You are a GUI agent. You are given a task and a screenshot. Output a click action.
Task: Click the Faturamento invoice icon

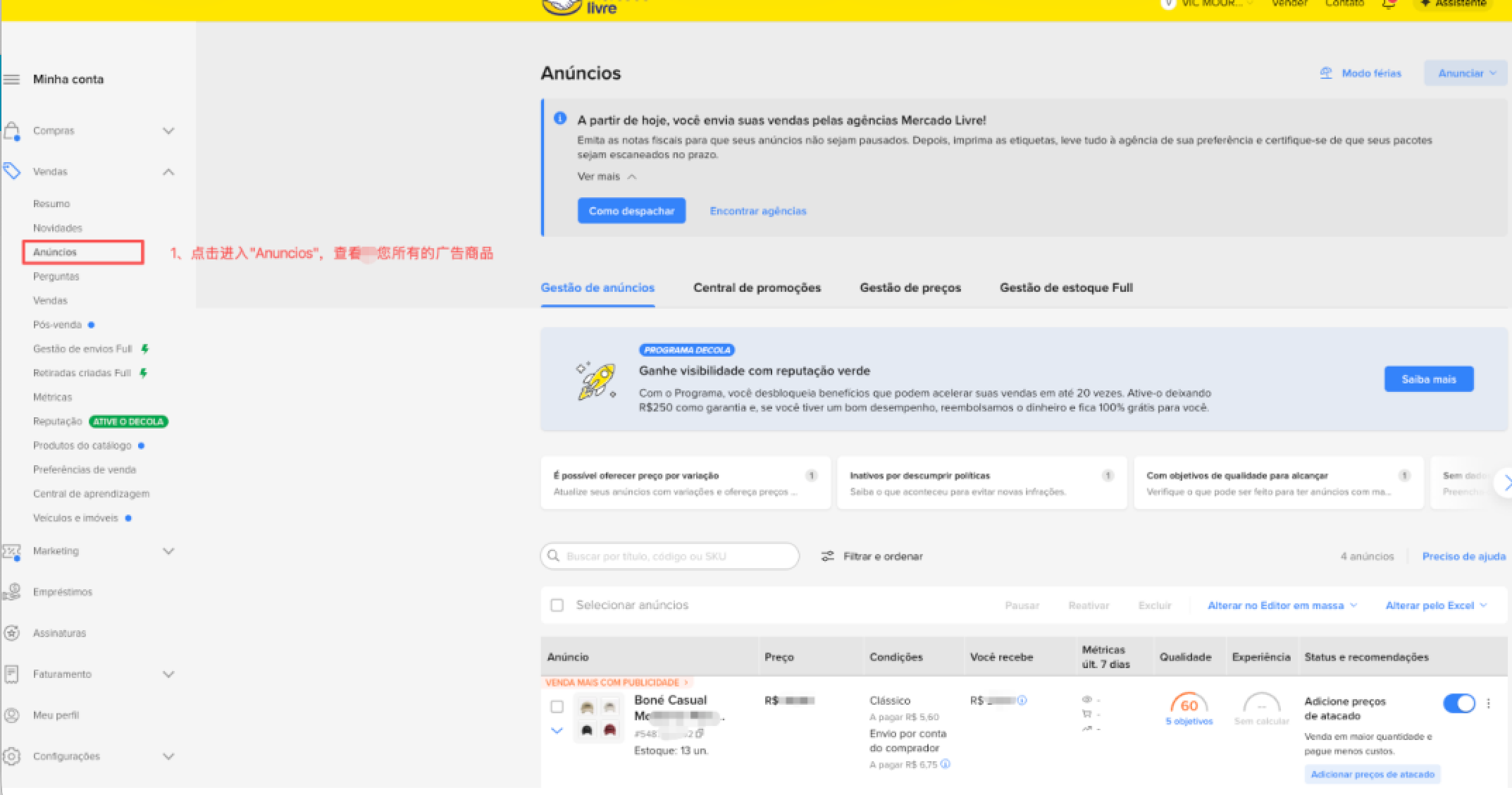(x=11, y=674)
